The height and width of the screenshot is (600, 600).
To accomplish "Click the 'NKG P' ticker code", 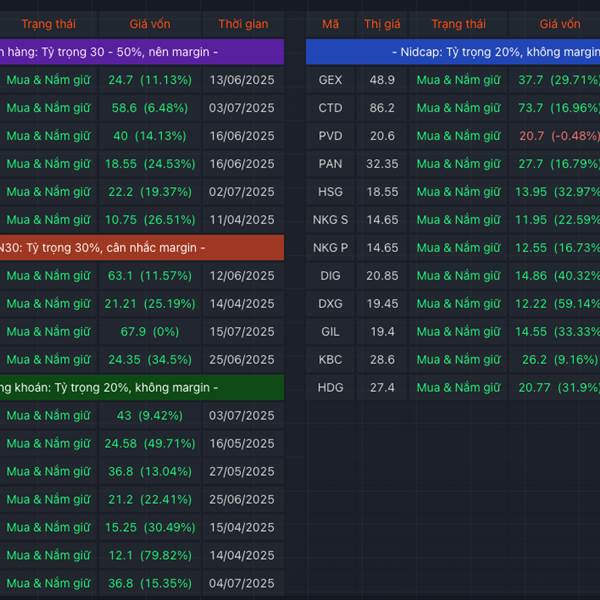I will [x=330, y=248].
